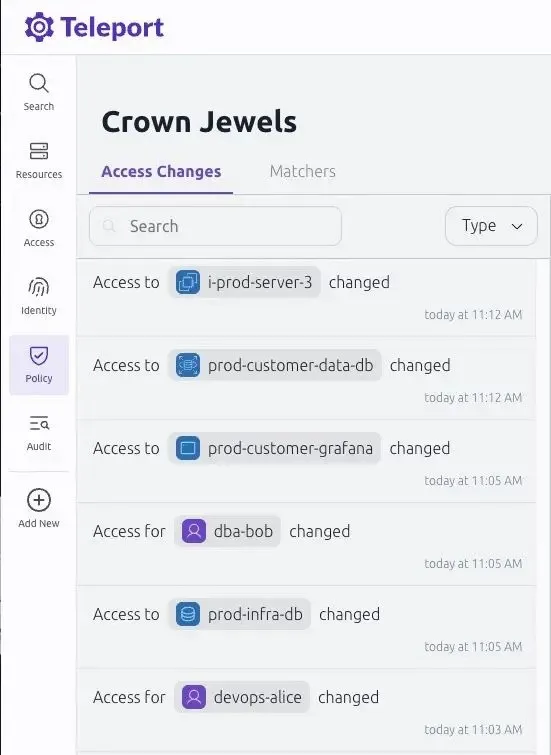The image size is (551, 755).
Task: Open the Resources sidebar section
Action: pos(39,160)
